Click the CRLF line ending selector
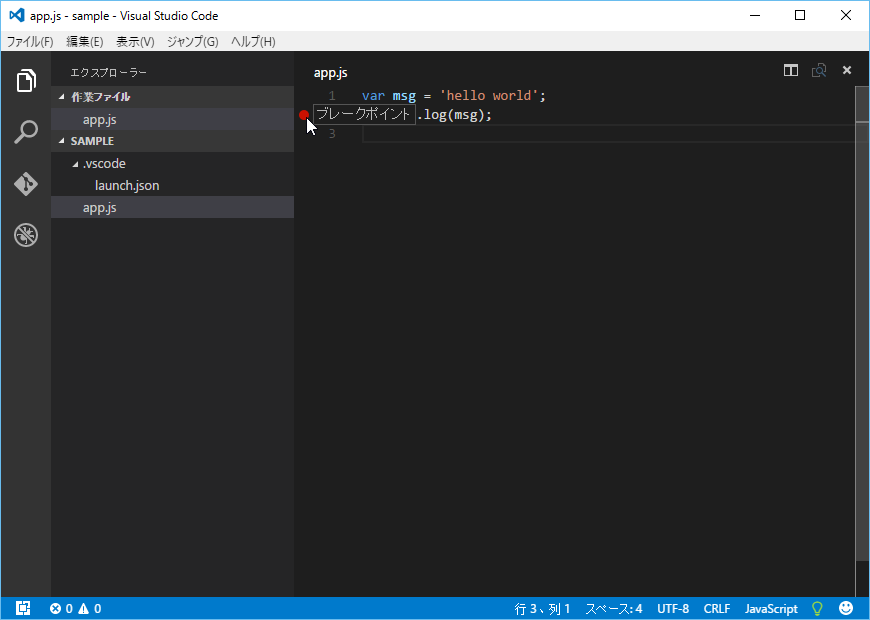870x620 pixels. click(717, 608)
